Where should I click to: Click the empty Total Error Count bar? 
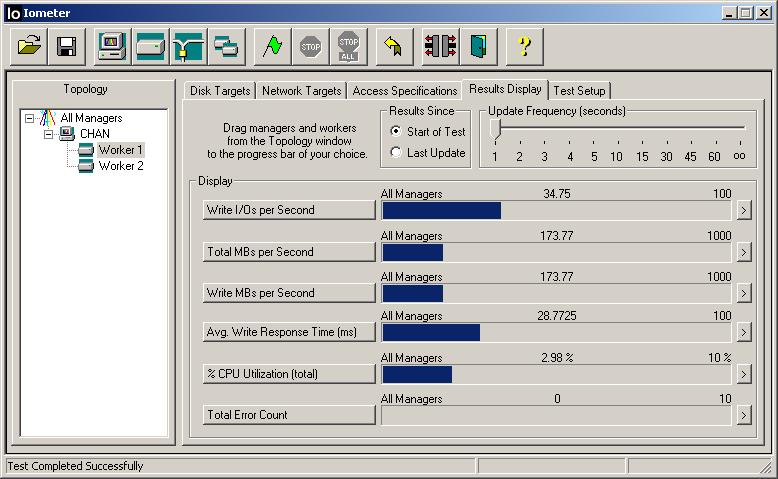pos(556,415)
